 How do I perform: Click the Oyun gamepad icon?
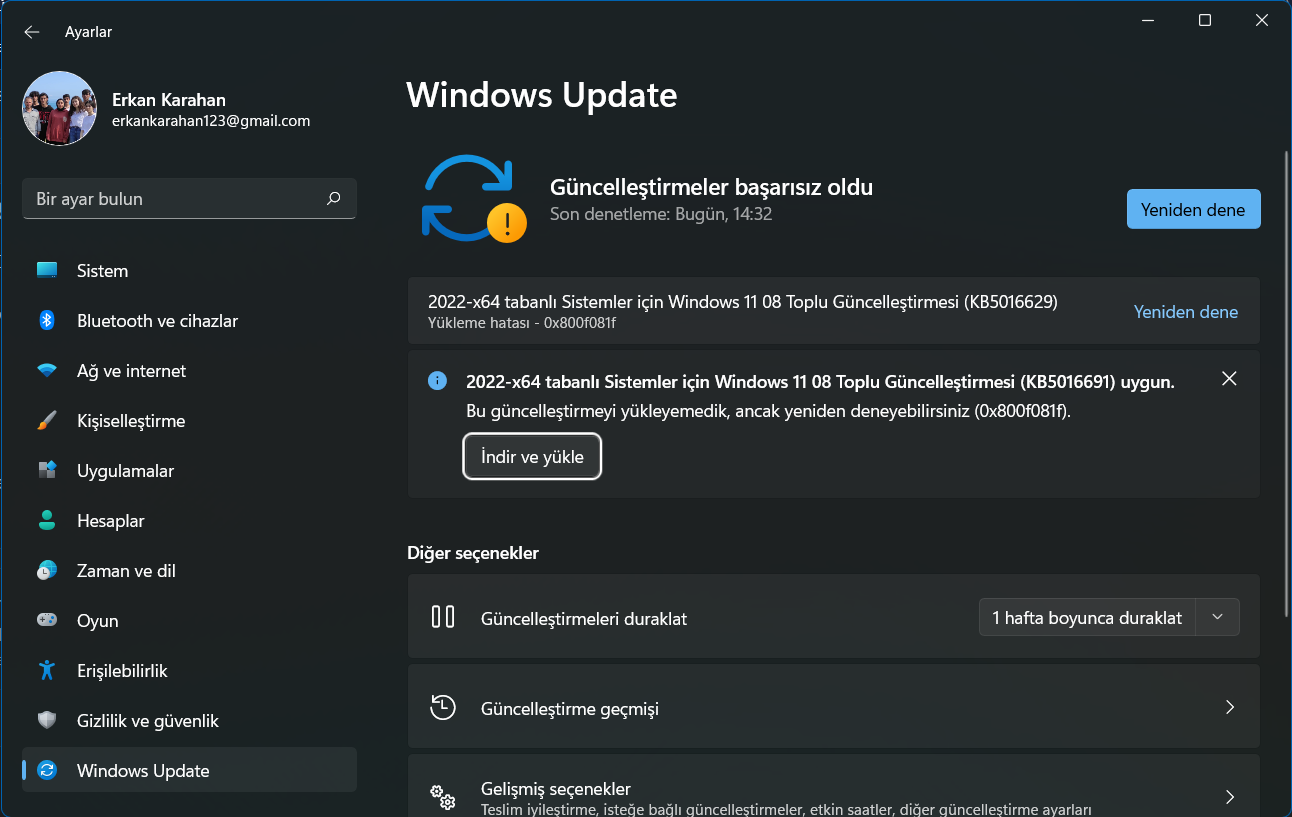coord(47,621)
